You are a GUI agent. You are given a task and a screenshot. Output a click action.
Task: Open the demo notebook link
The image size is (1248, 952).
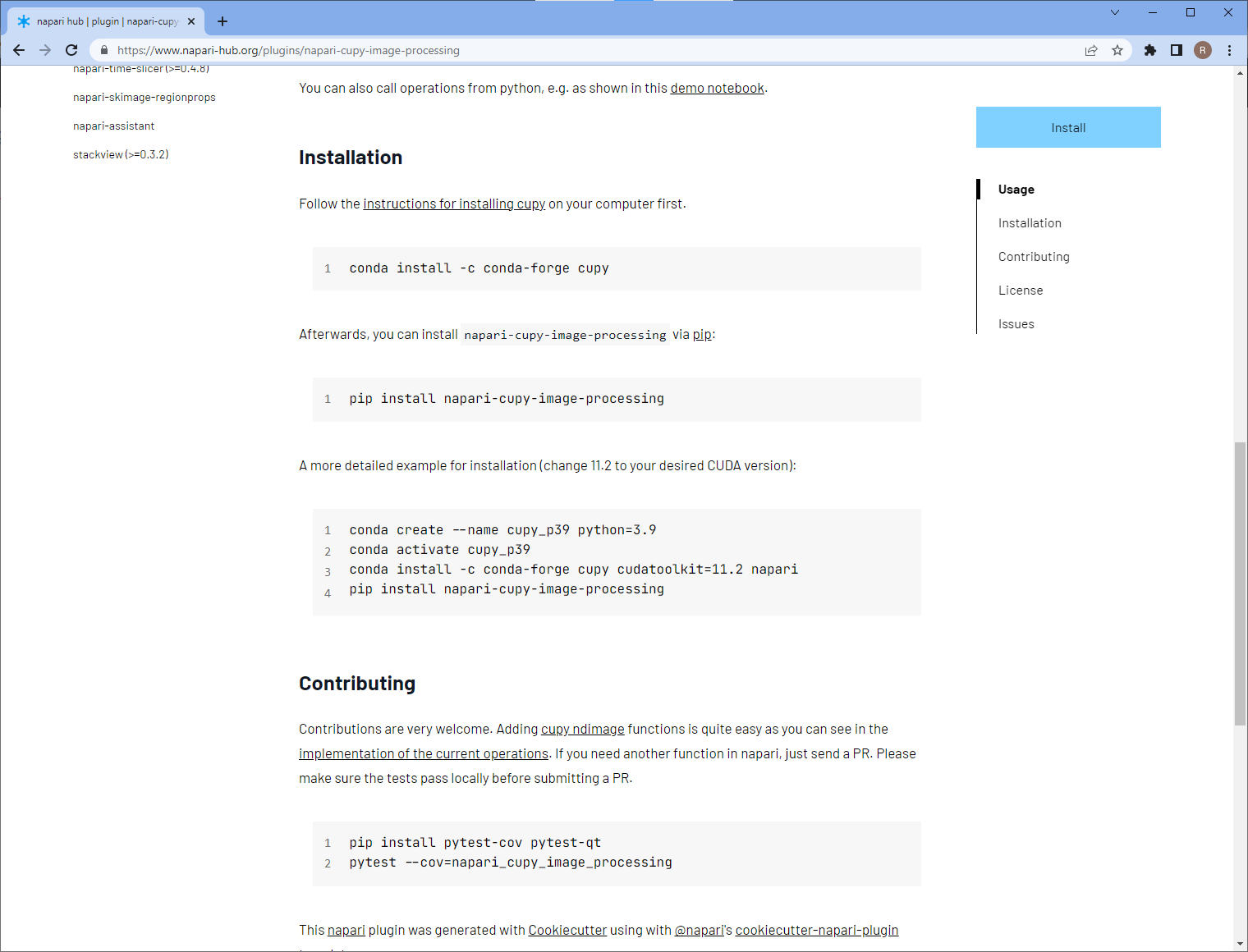pyautogui.click(x=718, y=88)
